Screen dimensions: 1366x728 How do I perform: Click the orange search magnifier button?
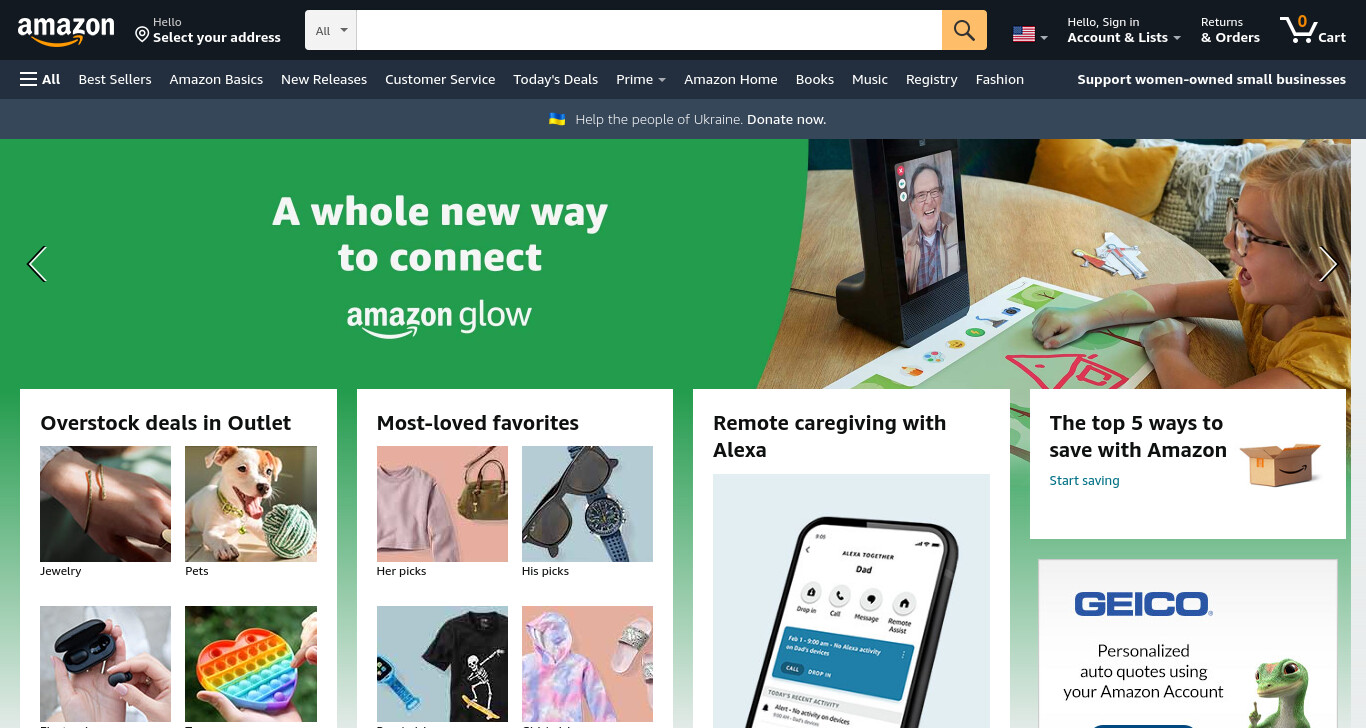pyautogui.click(x=964, y=30)
